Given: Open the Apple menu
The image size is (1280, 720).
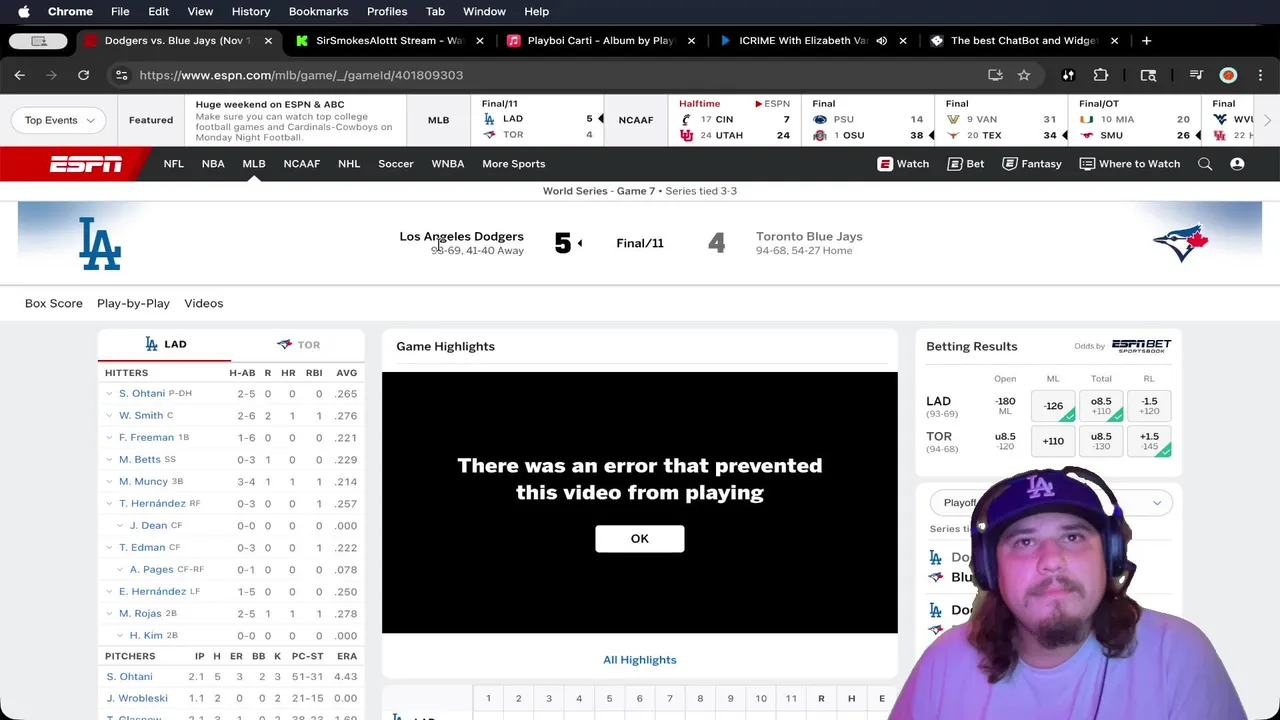Looking at the screenshot, I should [x=24, y=12].
